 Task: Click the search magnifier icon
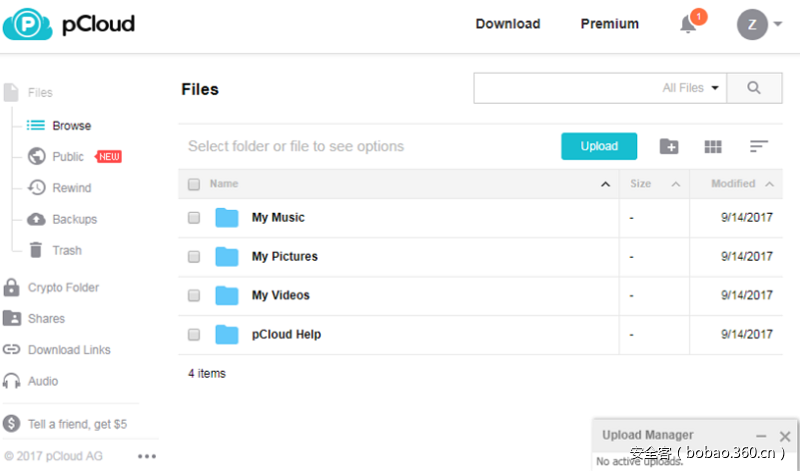pyautogui.click(x=754, y=88)
